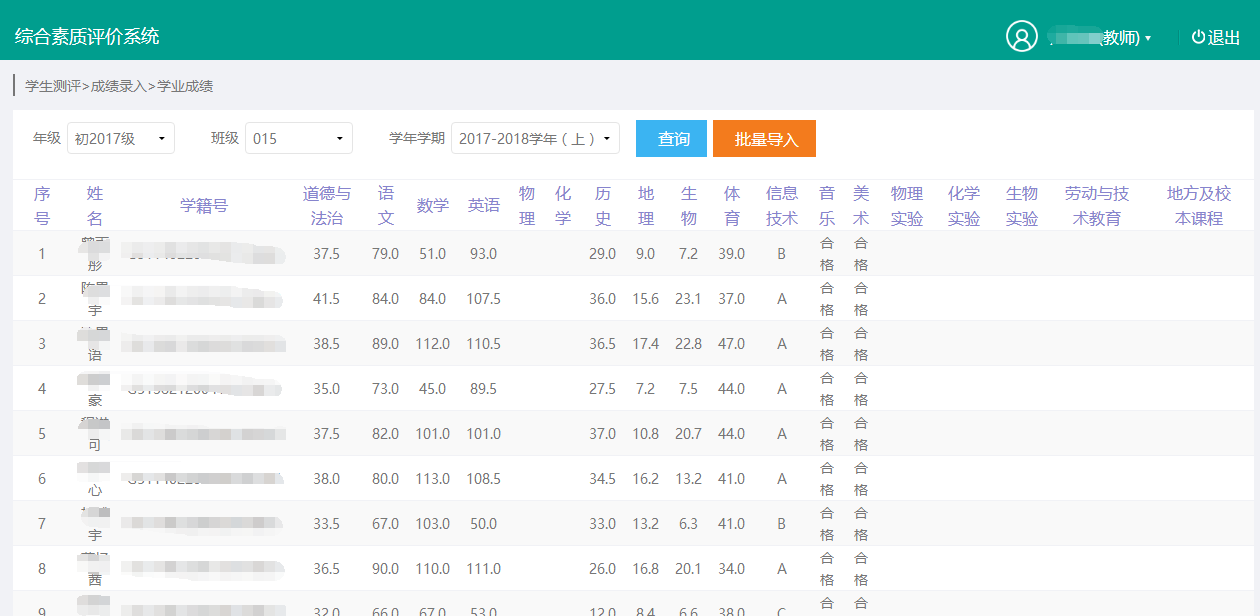This screenshot has width=1260, height=616.
Task: Open the 班级 class dropdown showing 015
Action: tap(299, 138)
